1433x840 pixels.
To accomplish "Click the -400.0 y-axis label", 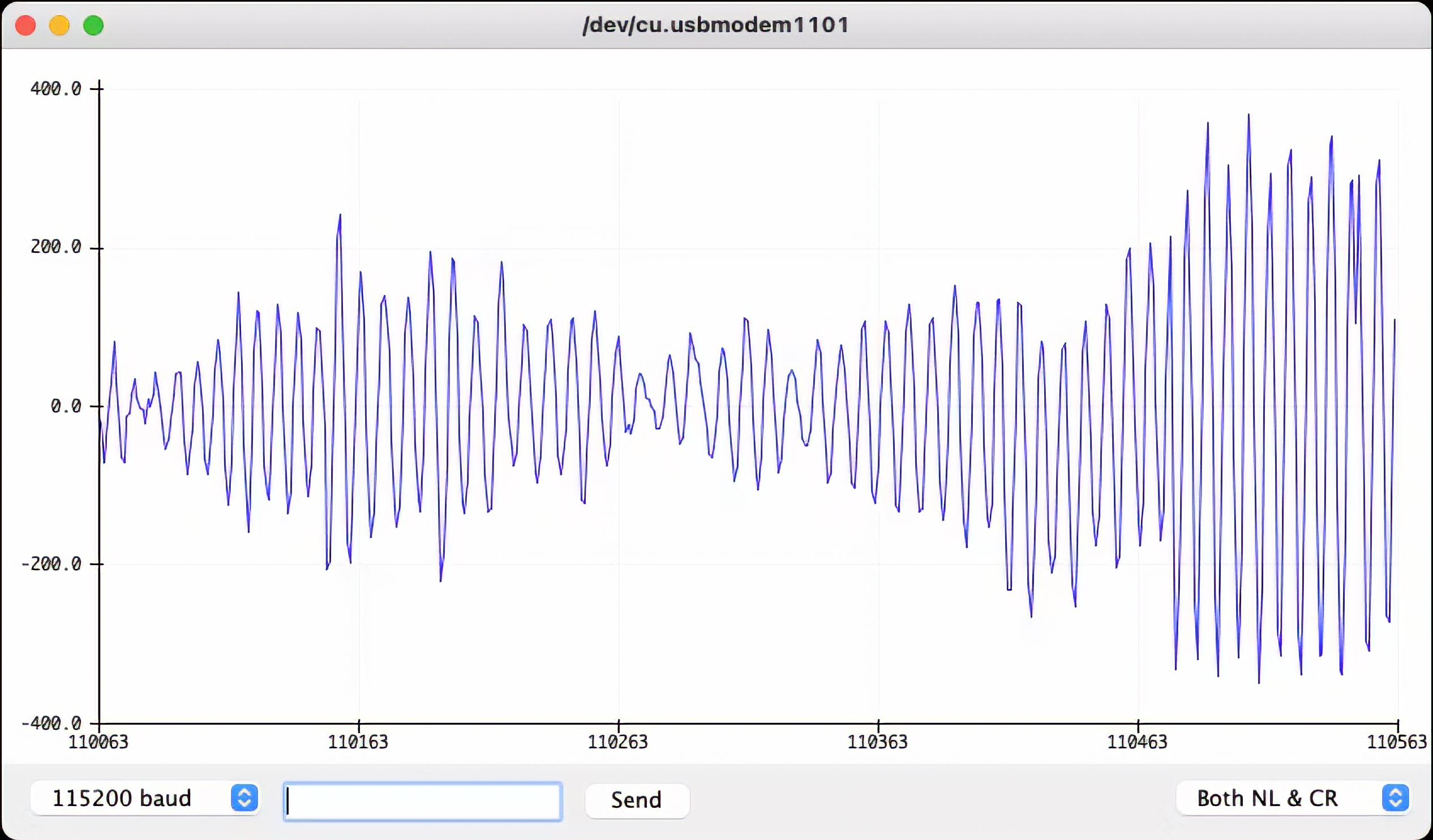I will click(51, 723).
